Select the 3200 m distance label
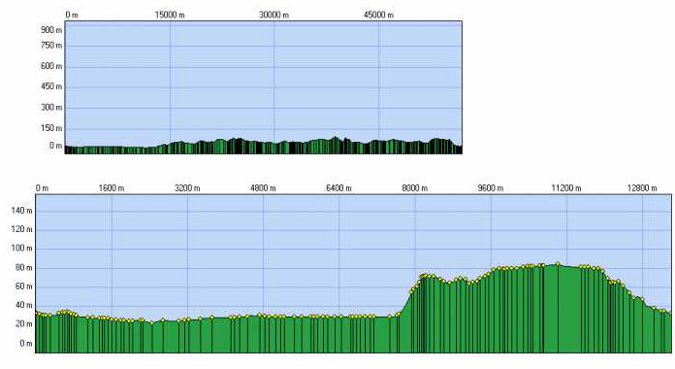The height and width of the screenshot is (369, 675). pyautogui.click(x=187, y=188)
